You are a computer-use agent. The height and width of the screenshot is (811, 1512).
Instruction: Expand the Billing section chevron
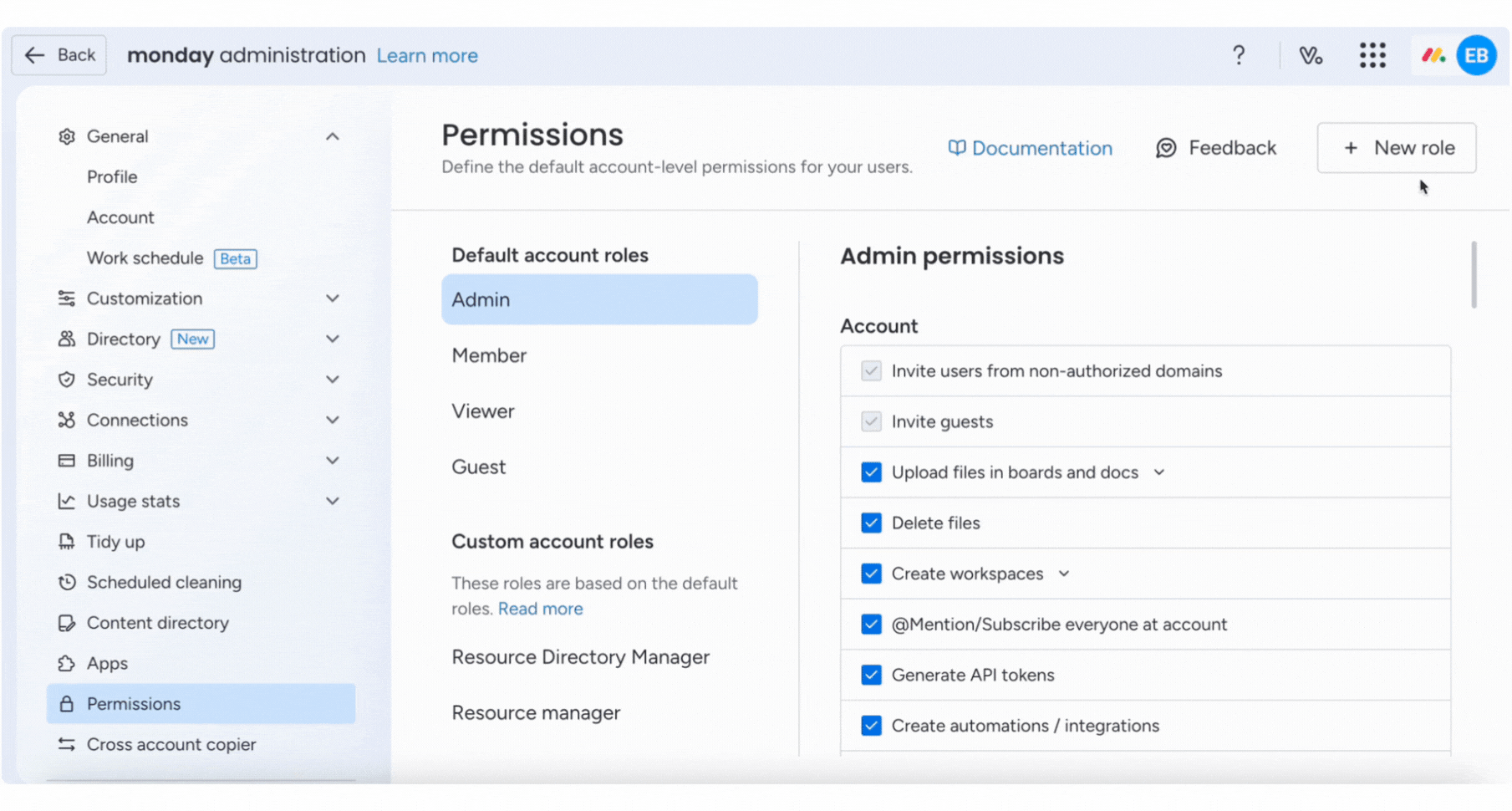click(x=333, y=461)
